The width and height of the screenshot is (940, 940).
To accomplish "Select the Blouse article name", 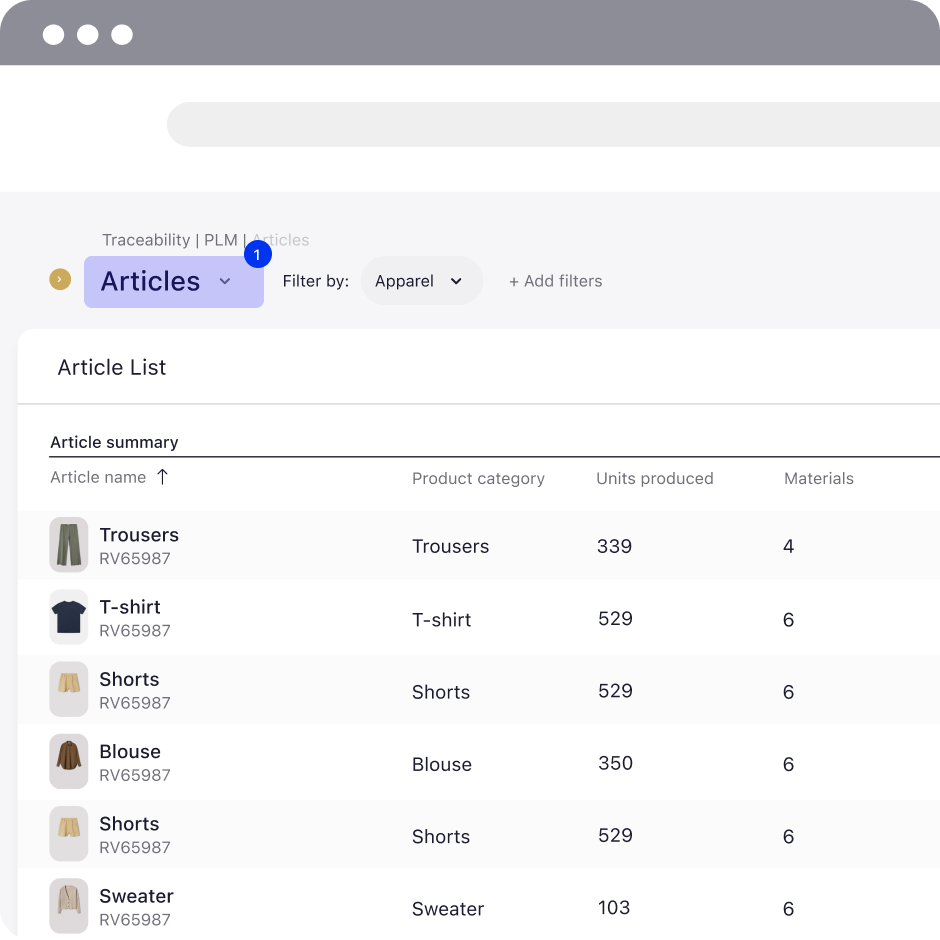I will coord(130,752).
